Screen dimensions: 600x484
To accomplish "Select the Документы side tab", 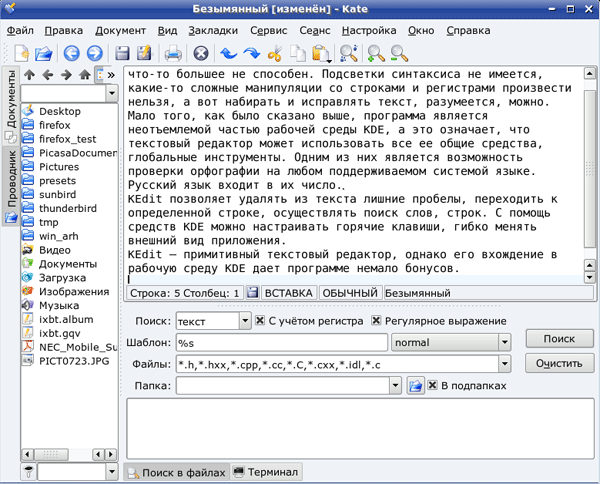I will coord(11,105).
